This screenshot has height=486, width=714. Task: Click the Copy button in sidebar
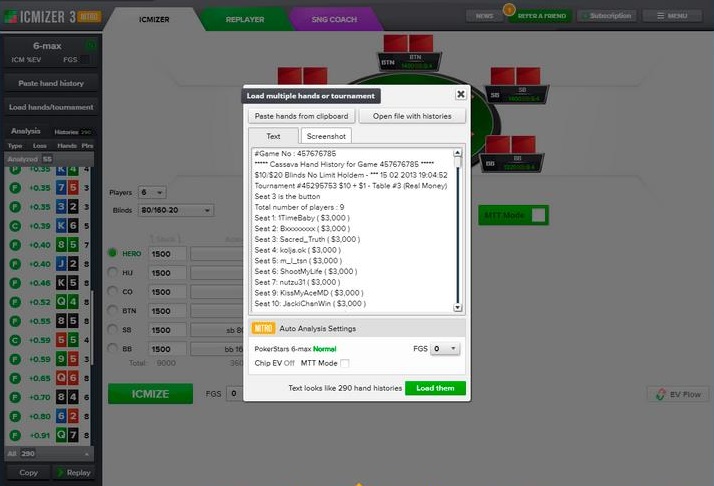pos(28,473)
